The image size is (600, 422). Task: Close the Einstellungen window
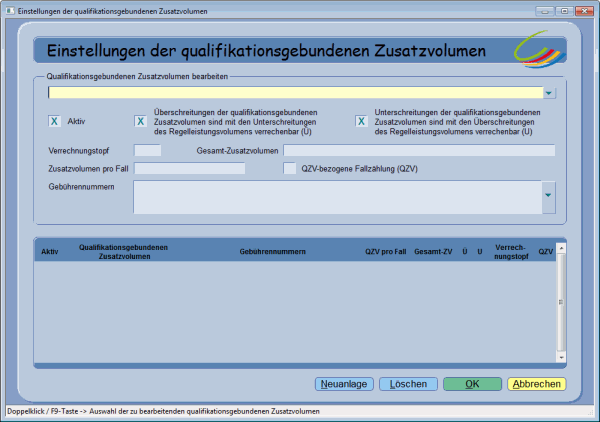(584, 11)
